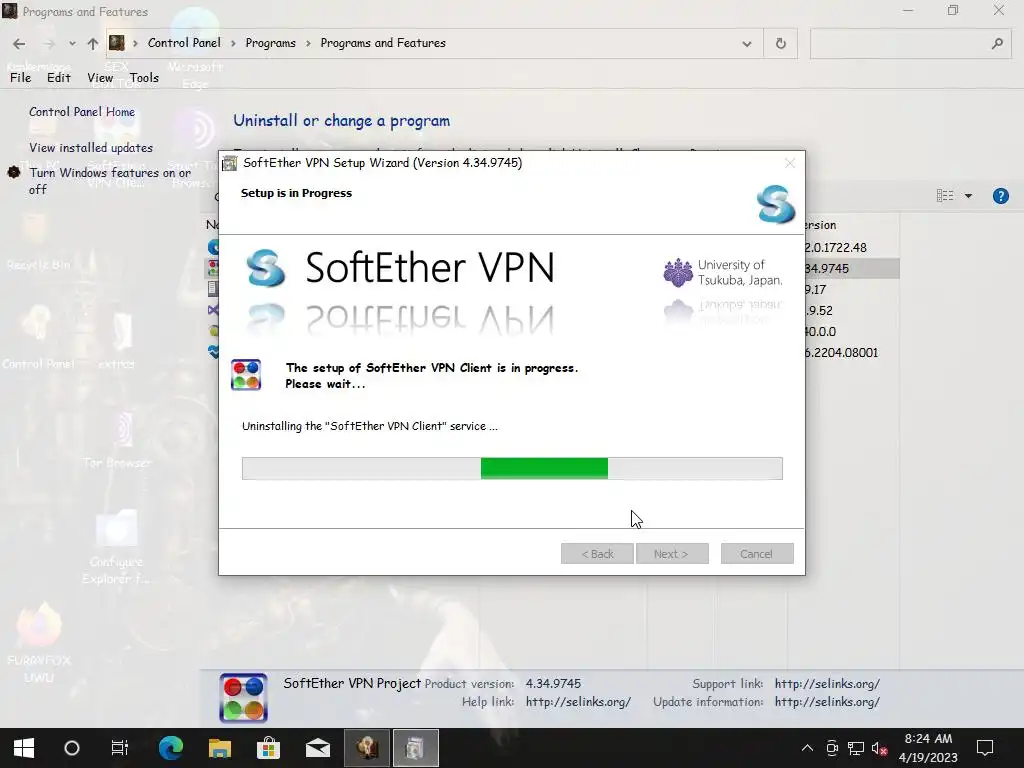This screenshot has width=1024, height=768.
Task: Open View installed updates link
Action: point(91,148)
